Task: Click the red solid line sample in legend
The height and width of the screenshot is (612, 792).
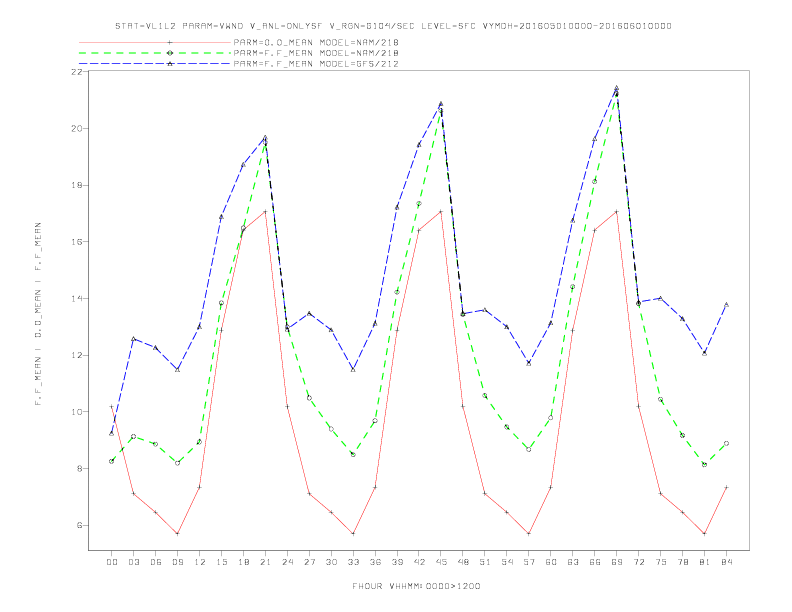Action: [x=155, y=42]
